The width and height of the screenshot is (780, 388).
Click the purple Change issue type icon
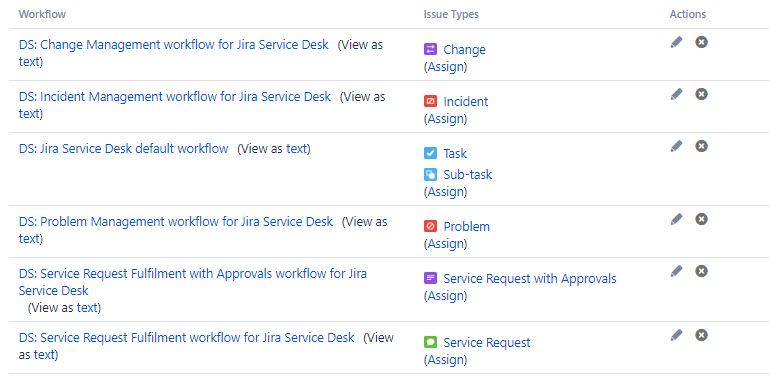click(x=430, y=49)
